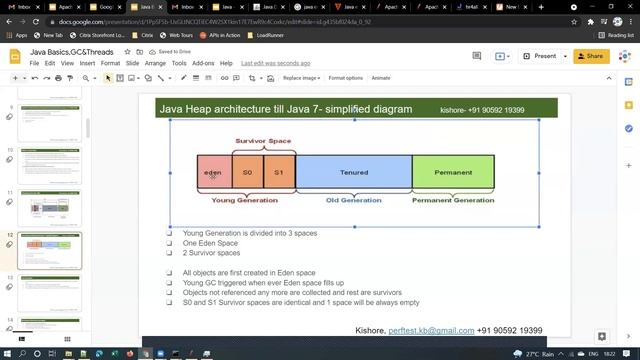The image size is (640, 360).
Task: Open the Present options dropdown arrow
Action: tap(565, 56)
